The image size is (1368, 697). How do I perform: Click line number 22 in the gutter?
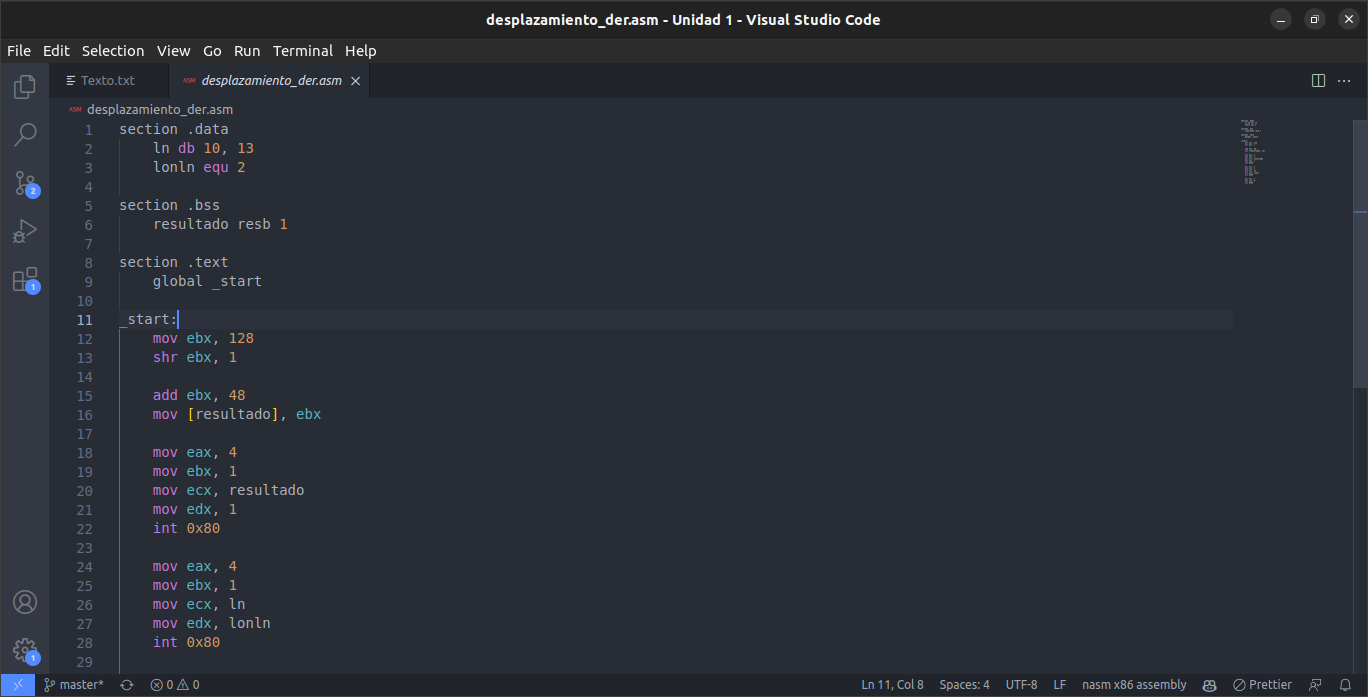[84, 529]
